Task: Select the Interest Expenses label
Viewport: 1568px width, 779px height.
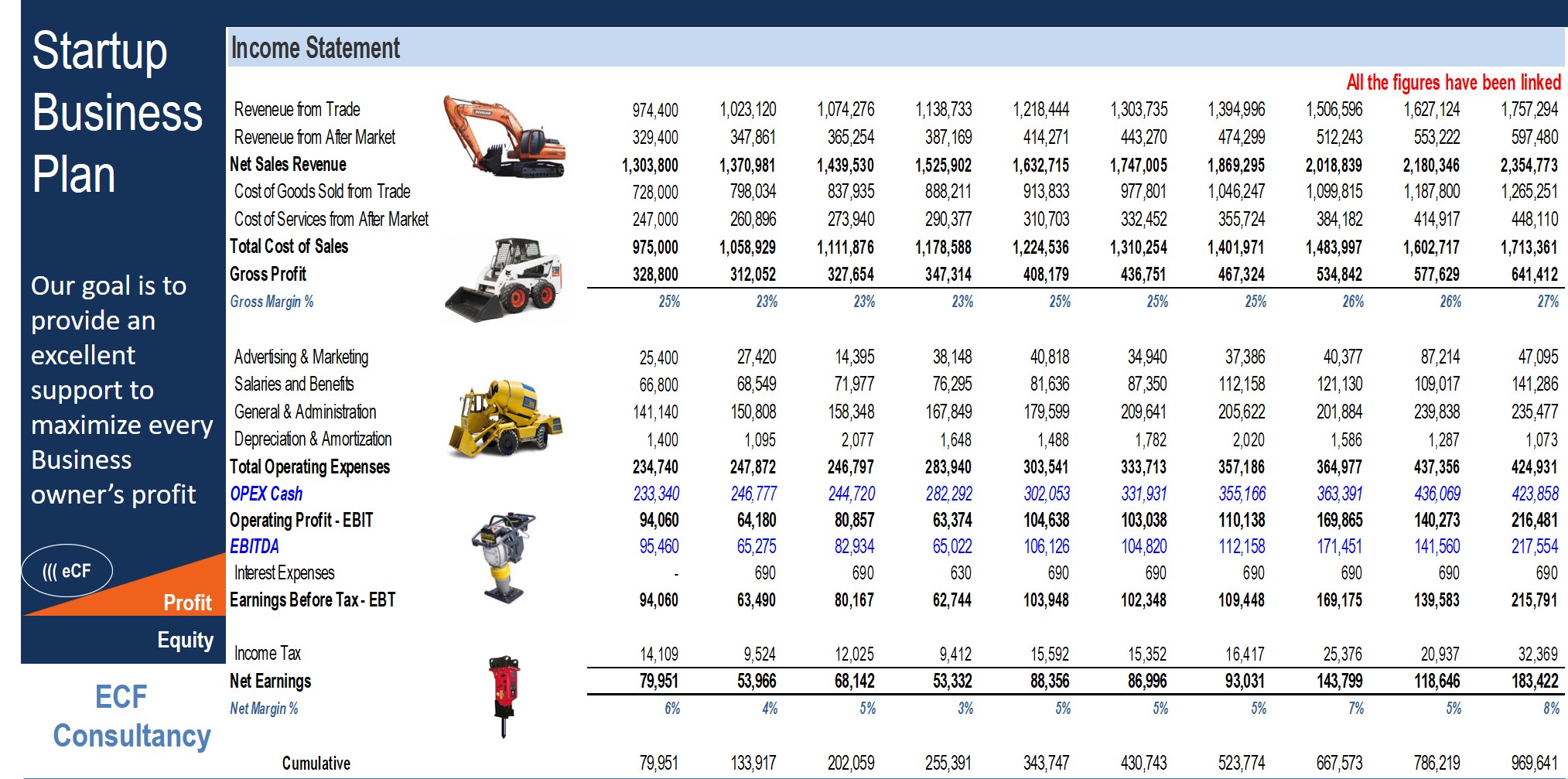Action: click(285, 573)
